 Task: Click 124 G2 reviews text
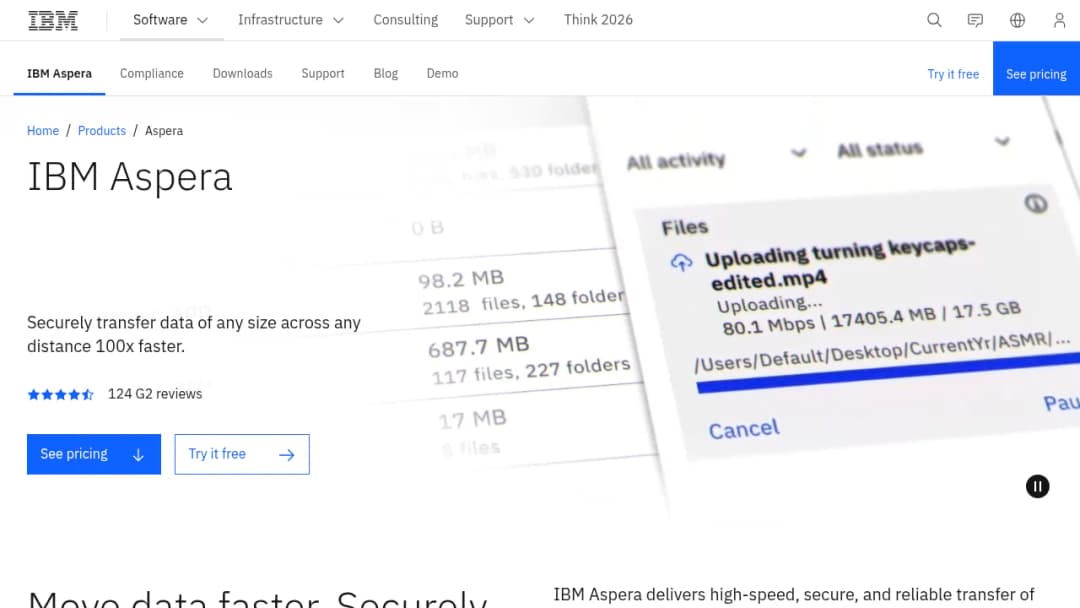point(155,394)
